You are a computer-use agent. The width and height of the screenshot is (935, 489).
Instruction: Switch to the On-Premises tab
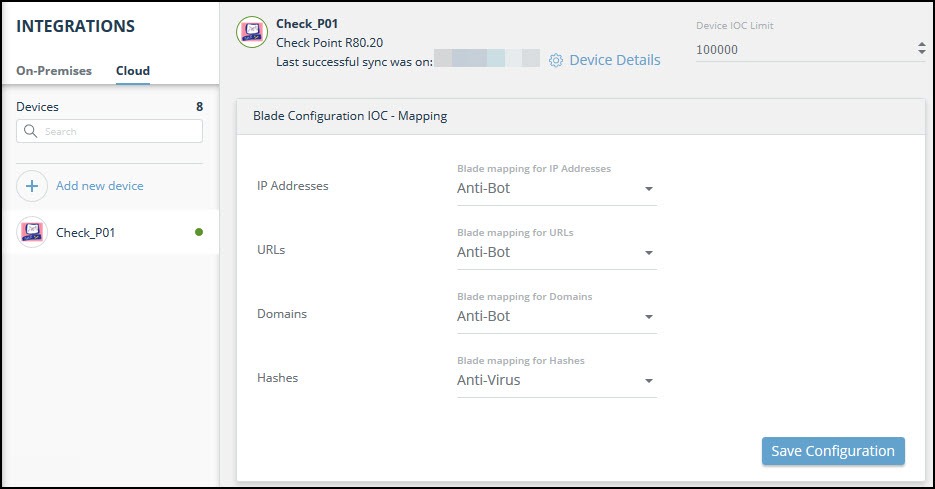point(54,71)
